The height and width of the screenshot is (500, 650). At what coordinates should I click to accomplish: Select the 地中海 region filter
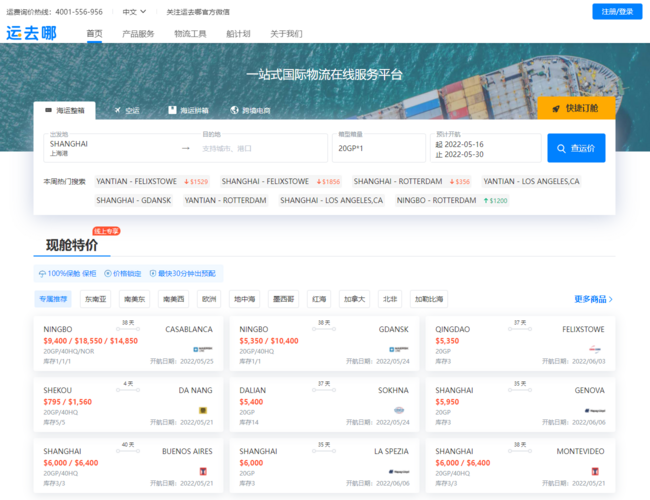244,299
